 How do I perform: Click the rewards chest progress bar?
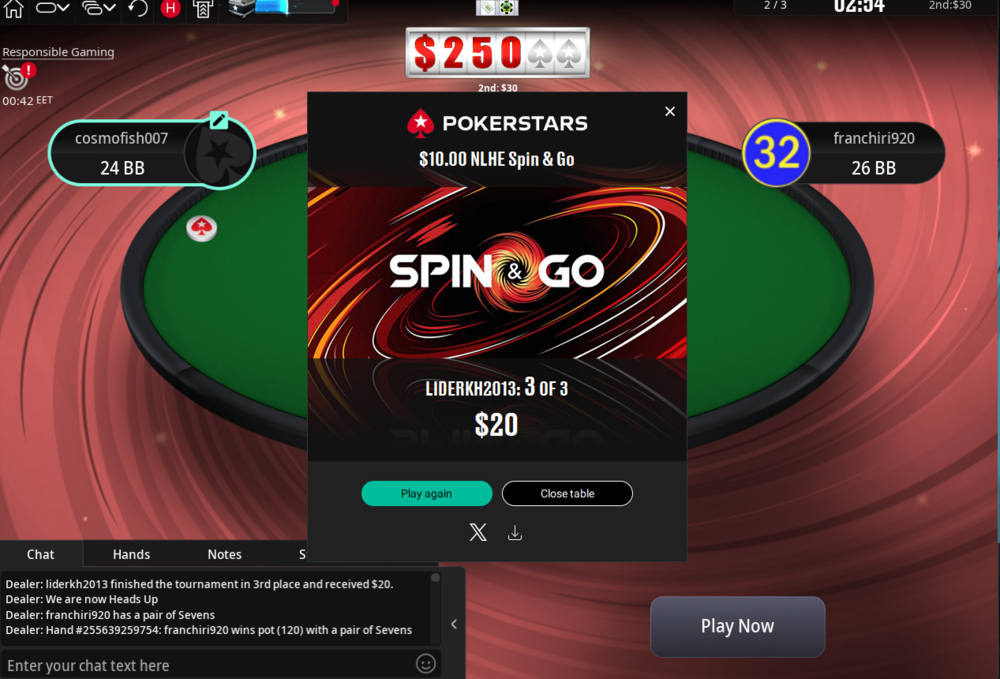point(283,8)
